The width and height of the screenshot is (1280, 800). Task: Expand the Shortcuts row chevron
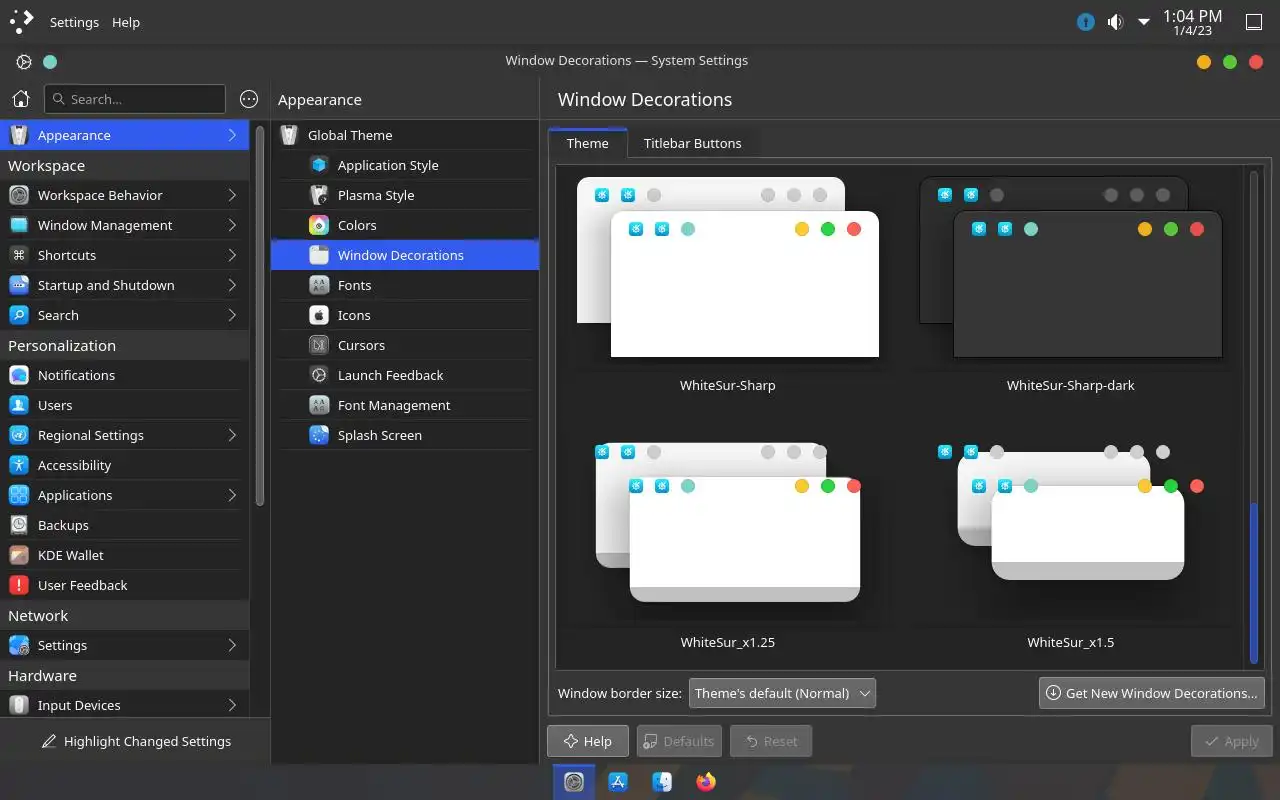(232, 255)
